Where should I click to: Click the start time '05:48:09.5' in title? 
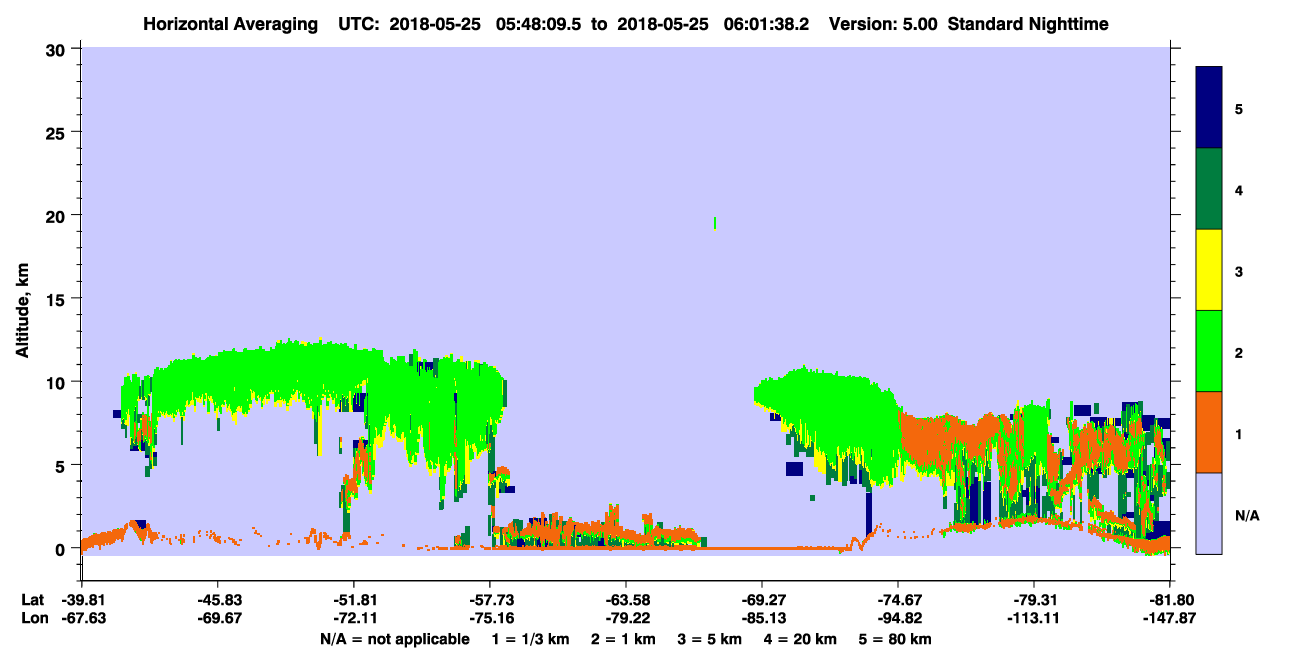(541, 24)
